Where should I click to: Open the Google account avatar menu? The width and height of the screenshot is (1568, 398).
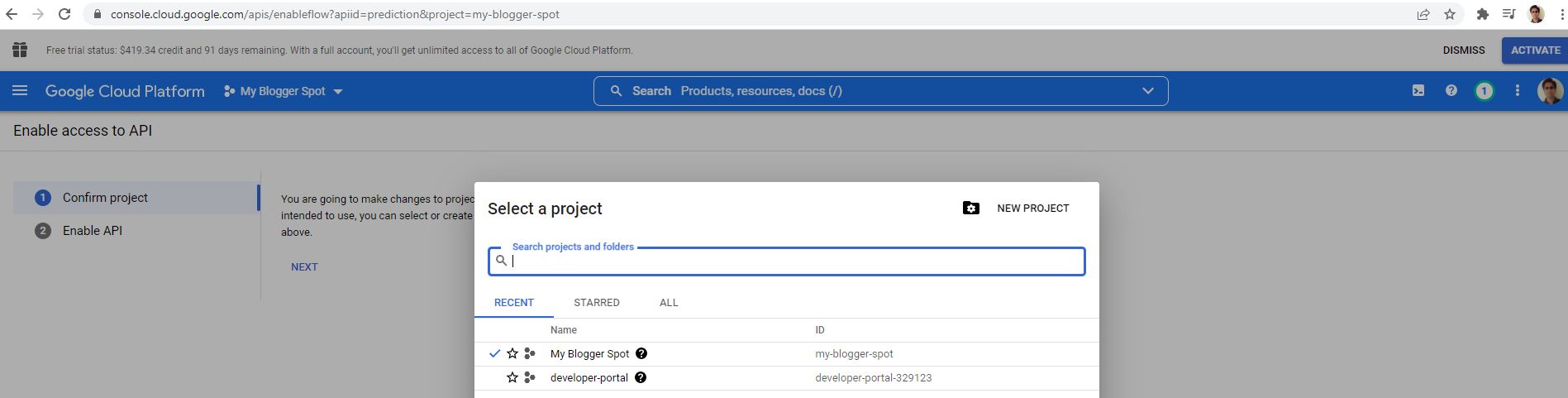pos(1549,91)
